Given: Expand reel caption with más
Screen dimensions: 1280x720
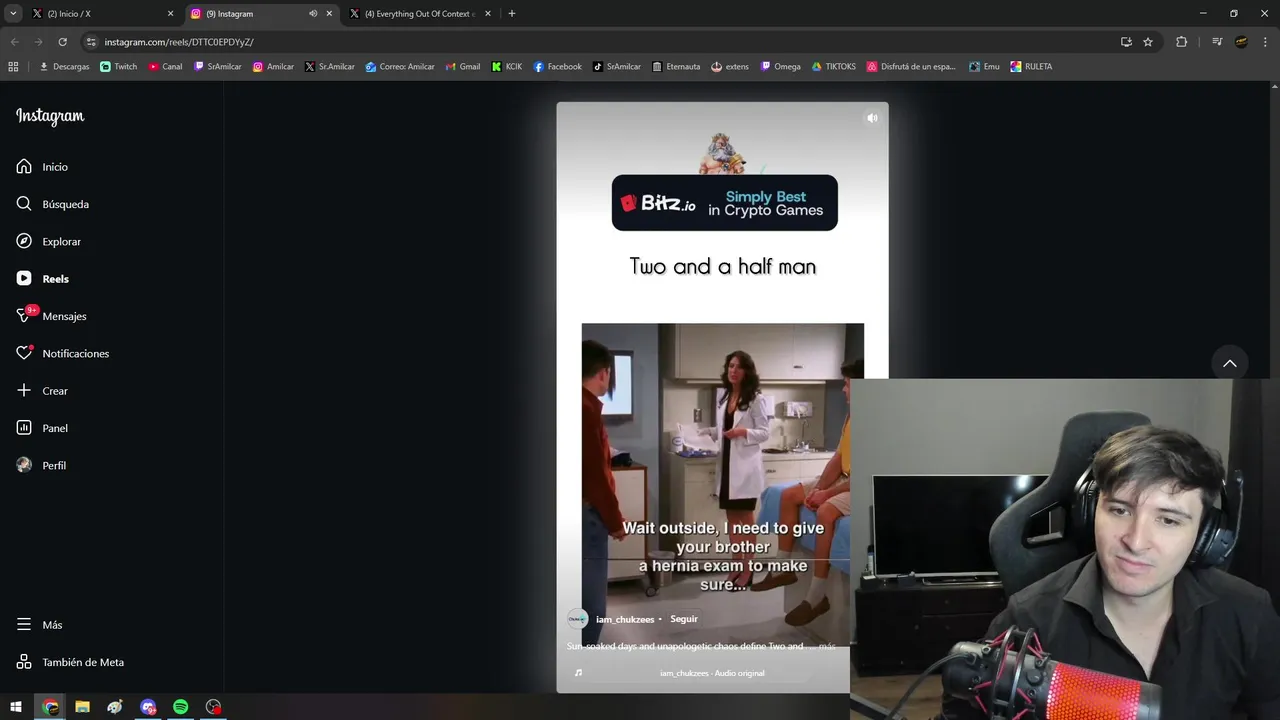Looking at the screenshot, I should tap(827, 646).
